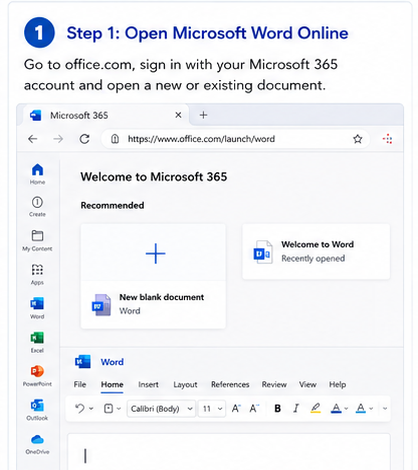418x470 pixels.
Task: Go back with browser back arrow
Action: (33, 139)
